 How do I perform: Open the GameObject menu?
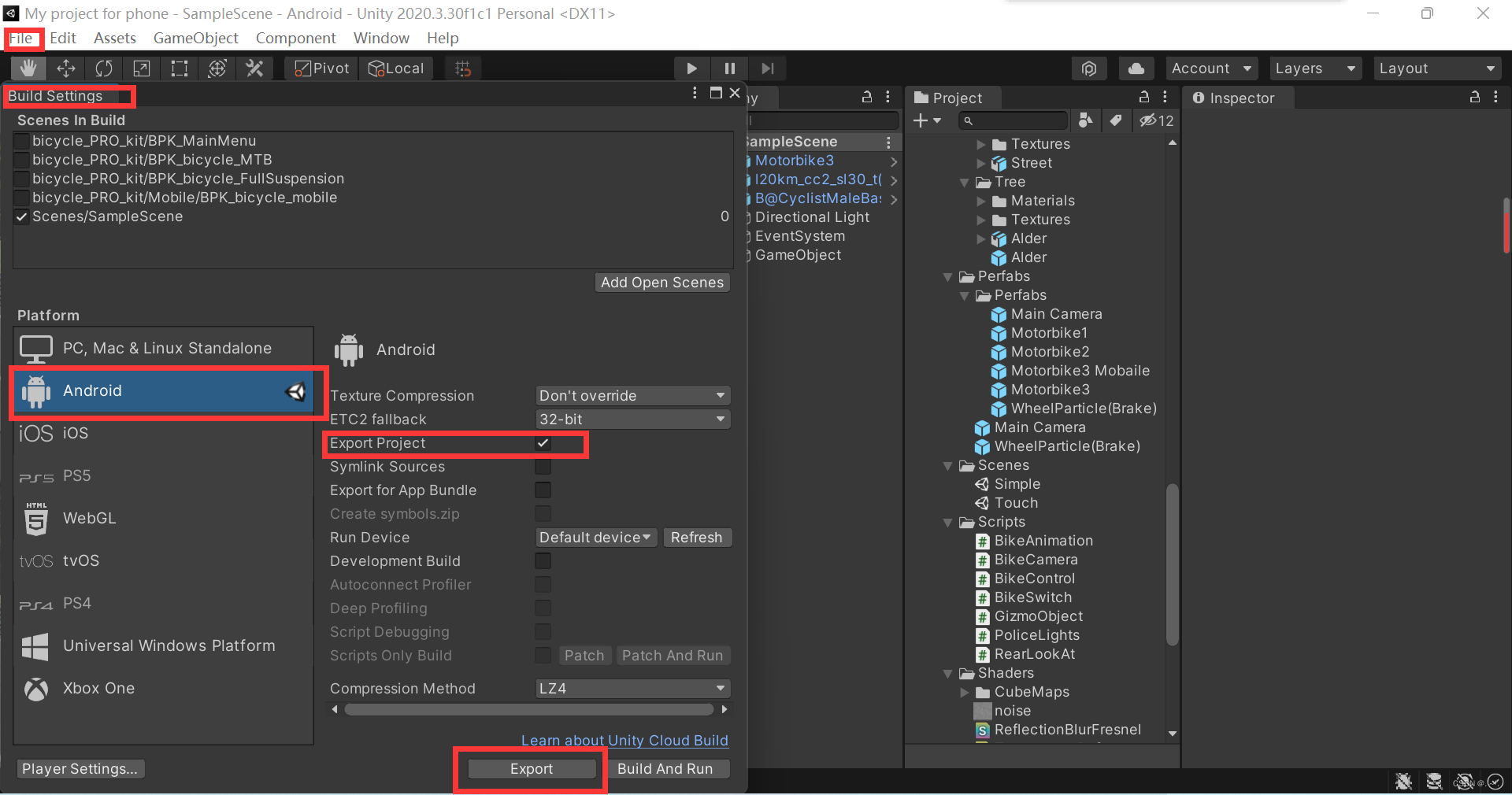click(195, 38)
